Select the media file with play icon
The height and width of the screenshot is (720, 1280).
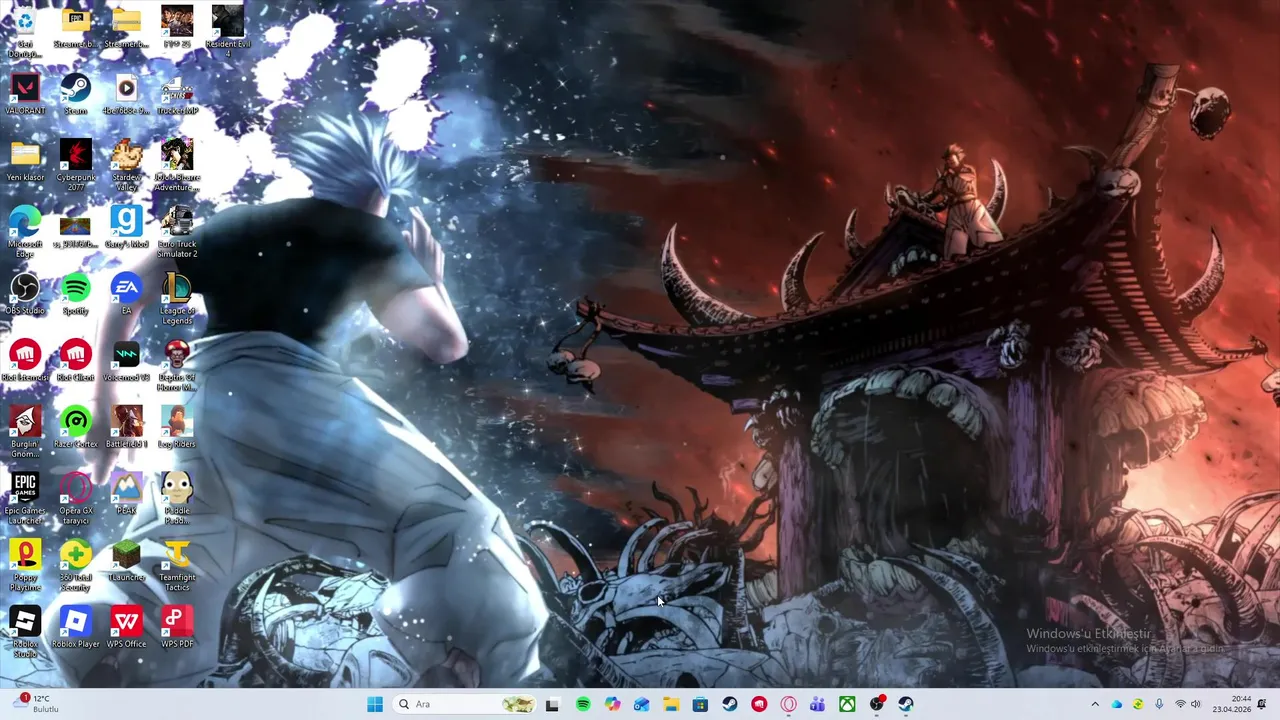pos(126,95)
